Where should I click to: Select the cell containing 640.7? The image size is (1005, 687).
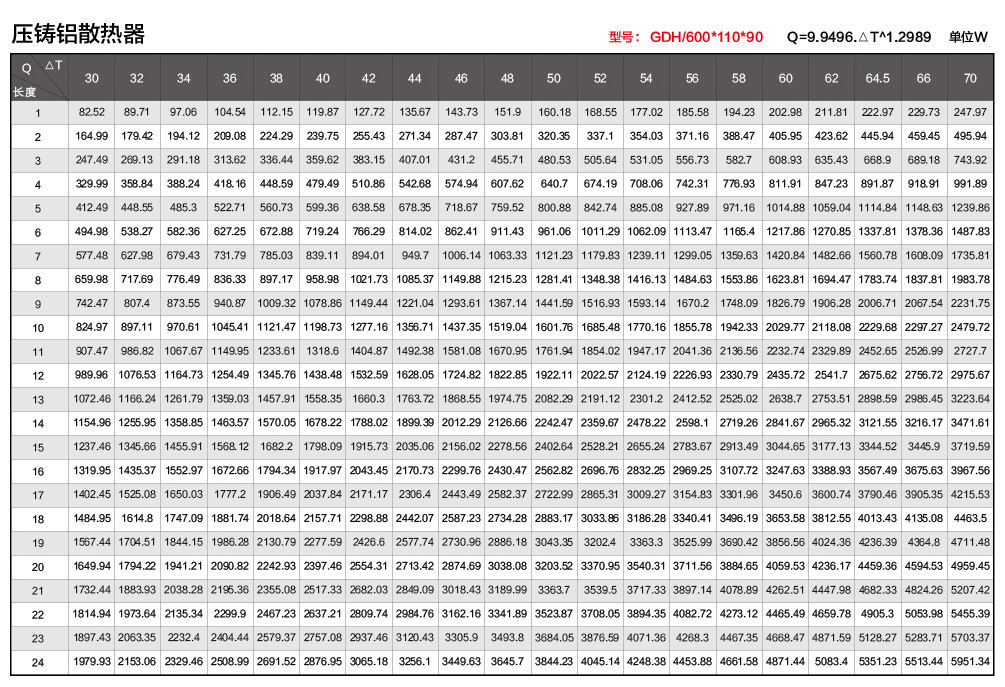[553, 184]
